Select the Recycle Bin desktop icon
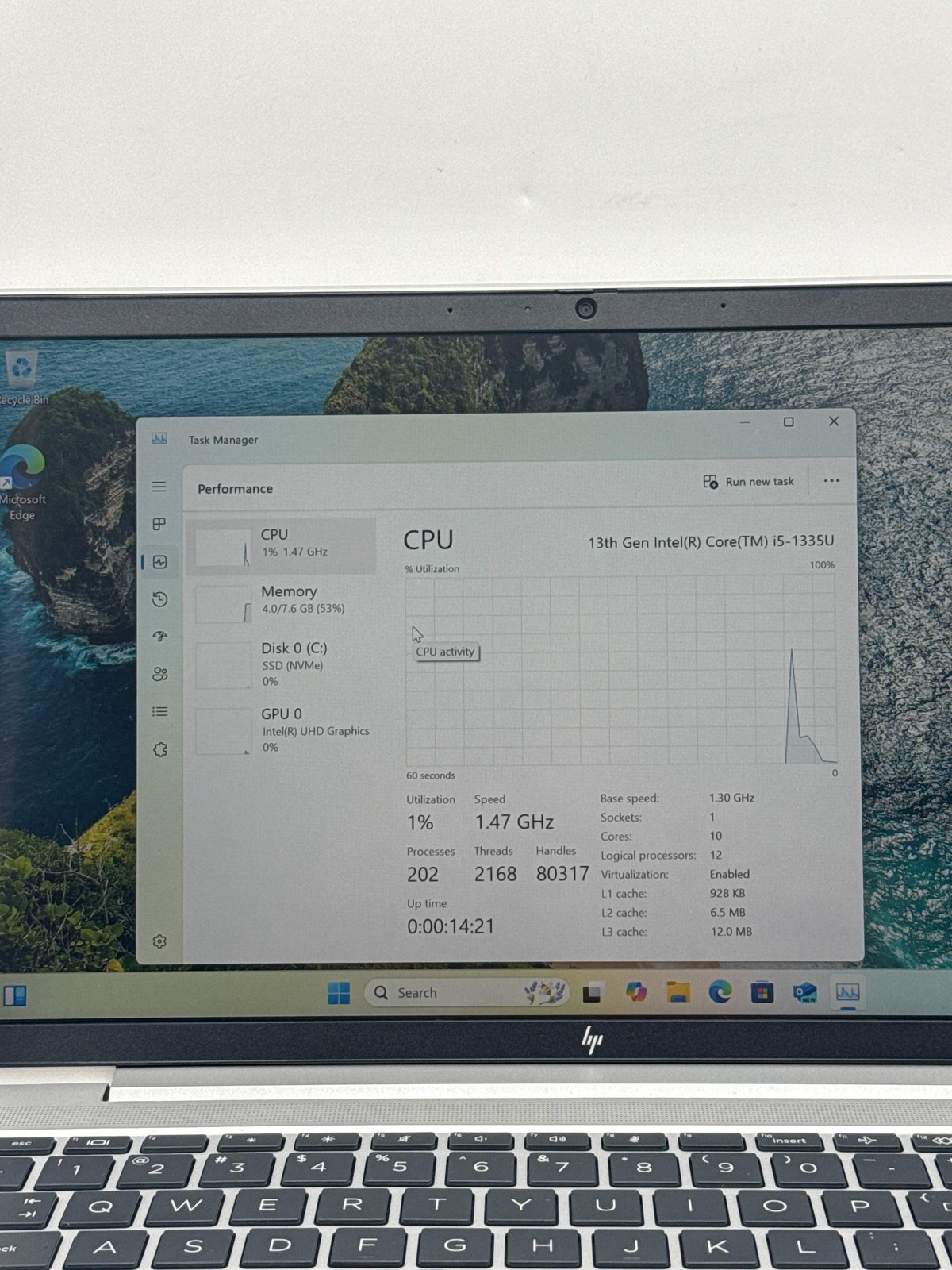 22,379
